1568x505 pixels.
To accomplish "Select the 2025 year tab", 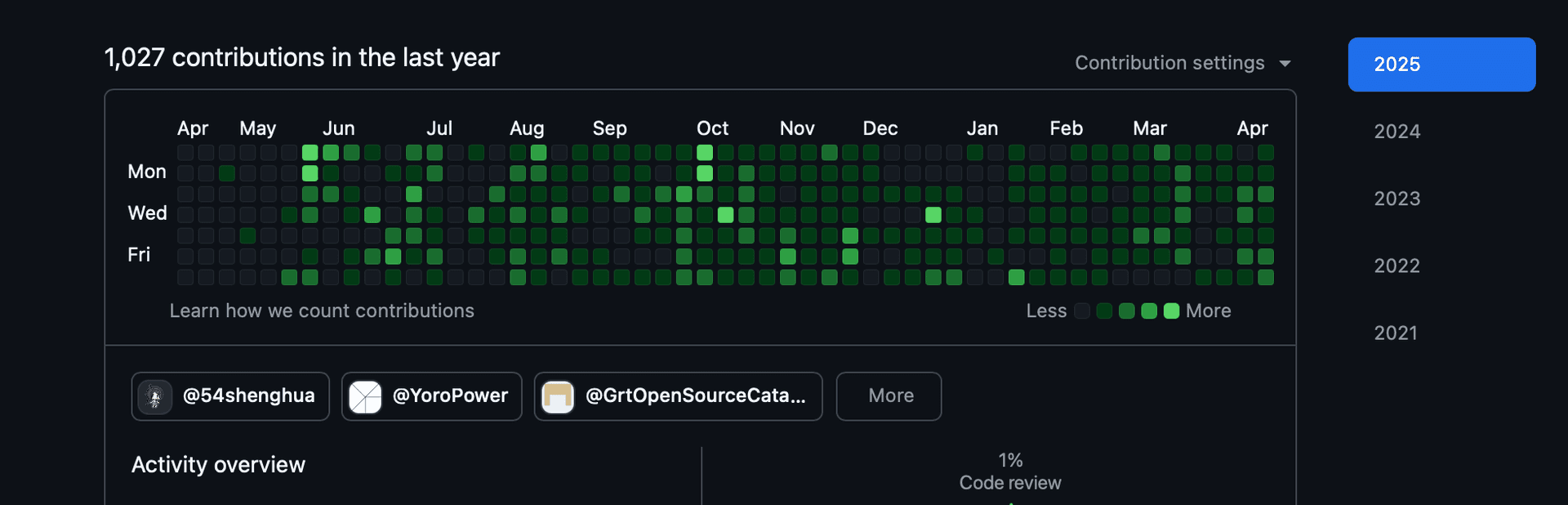I will 1441,65.
